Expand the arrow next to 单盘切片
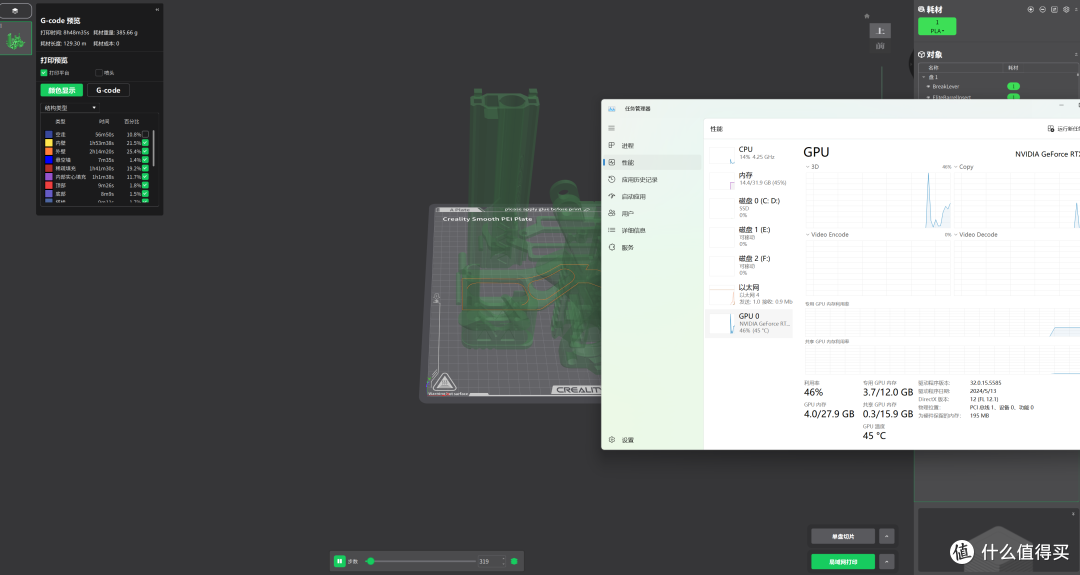The width and height of the screenshot is (1080, 575). point(887,536)
